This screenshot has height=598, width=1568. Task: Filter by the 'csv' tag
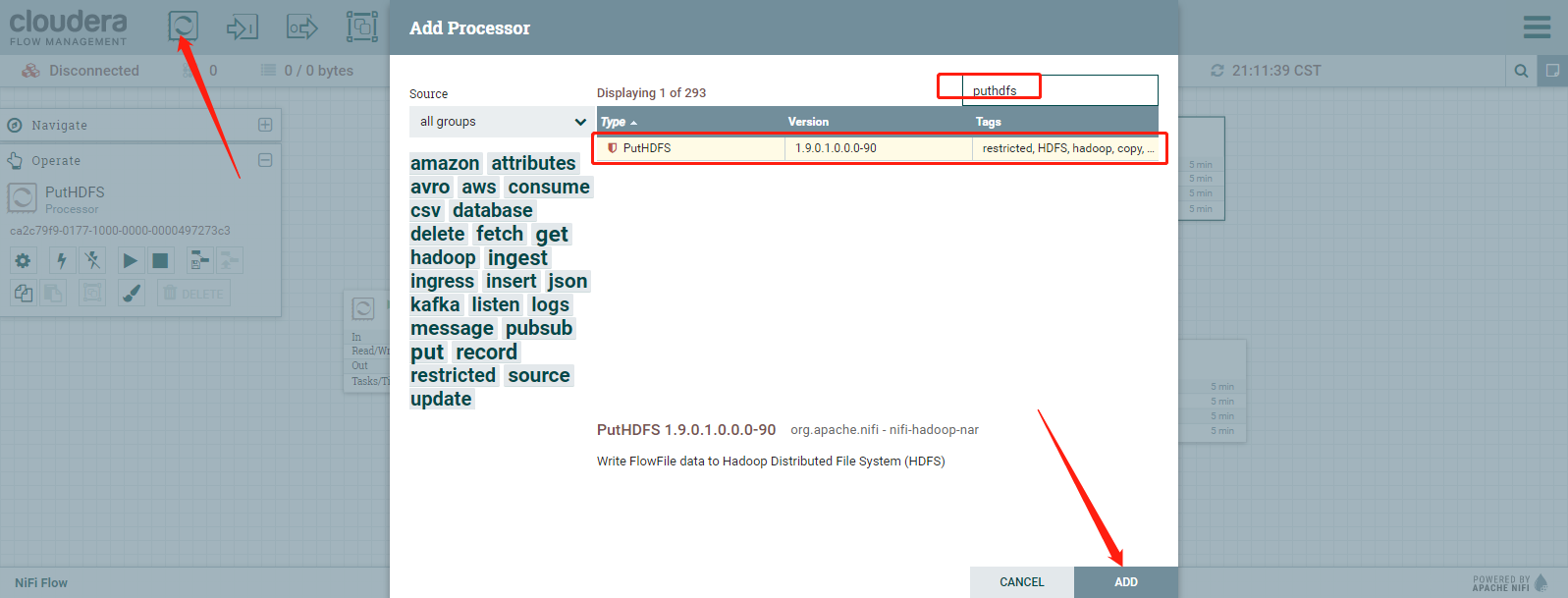tap(425, 210)
